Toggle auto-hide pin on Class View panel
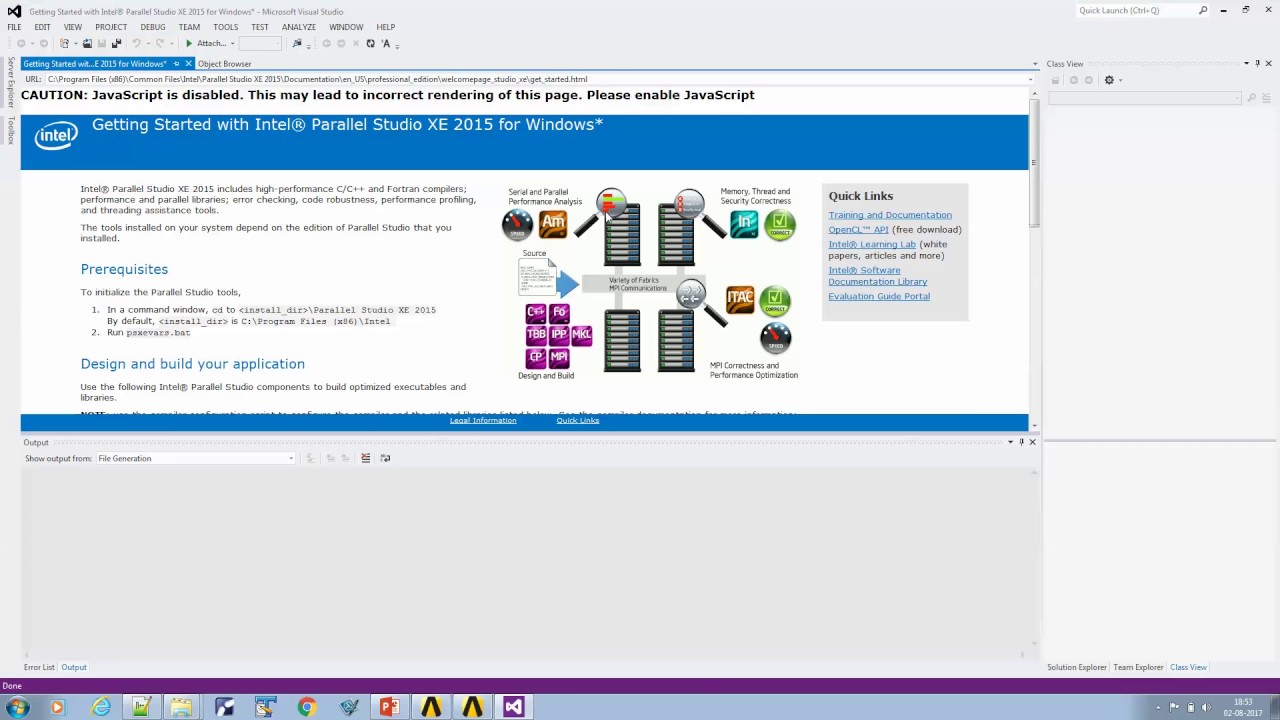1280x720 pixels. [1258, 63]
